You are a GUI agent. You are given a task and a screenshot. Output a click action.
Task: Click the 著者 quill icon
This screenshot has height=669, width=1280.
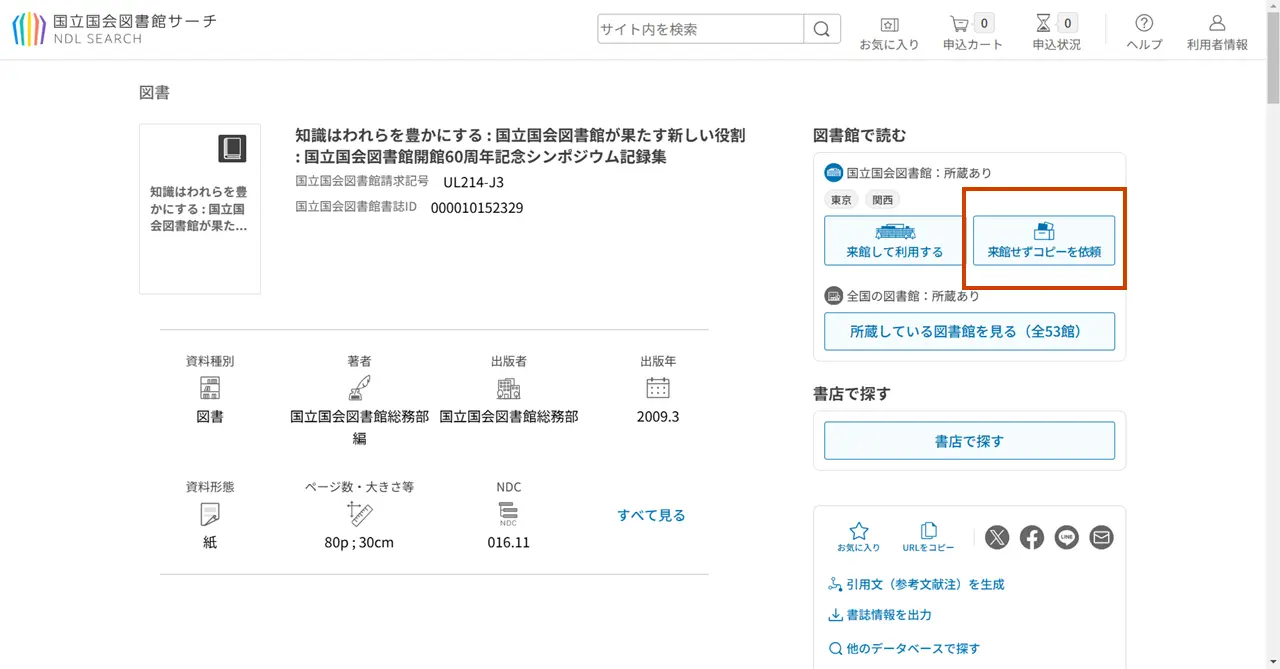coord(360,388)
